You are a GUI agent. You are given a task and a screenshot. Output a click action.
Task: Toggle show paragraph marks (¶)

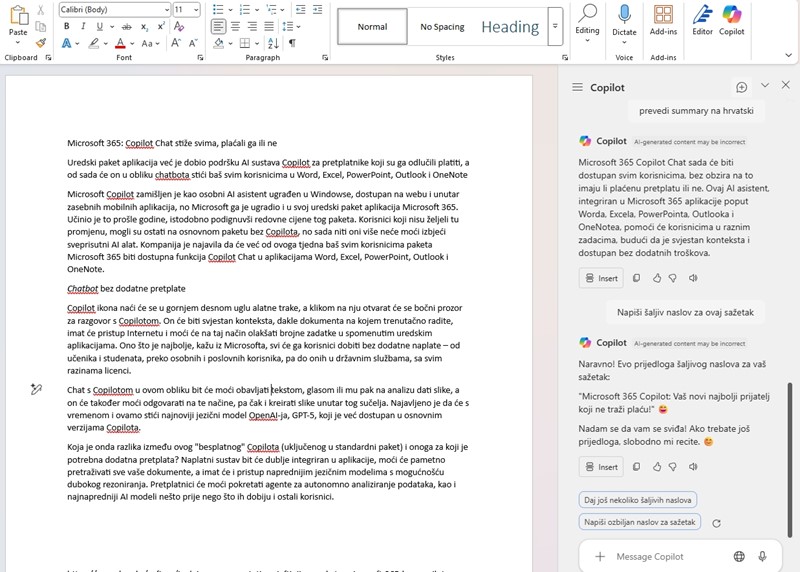[292, 43]
